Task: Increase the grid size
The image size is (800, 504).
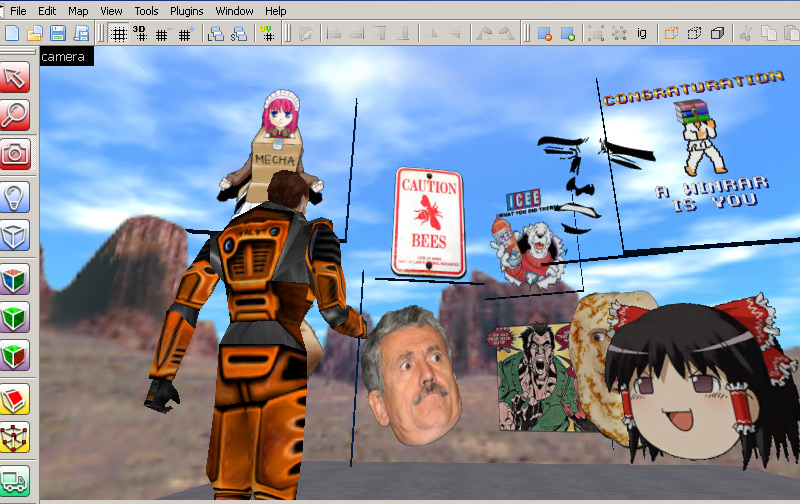Action: tap(185, 34)
